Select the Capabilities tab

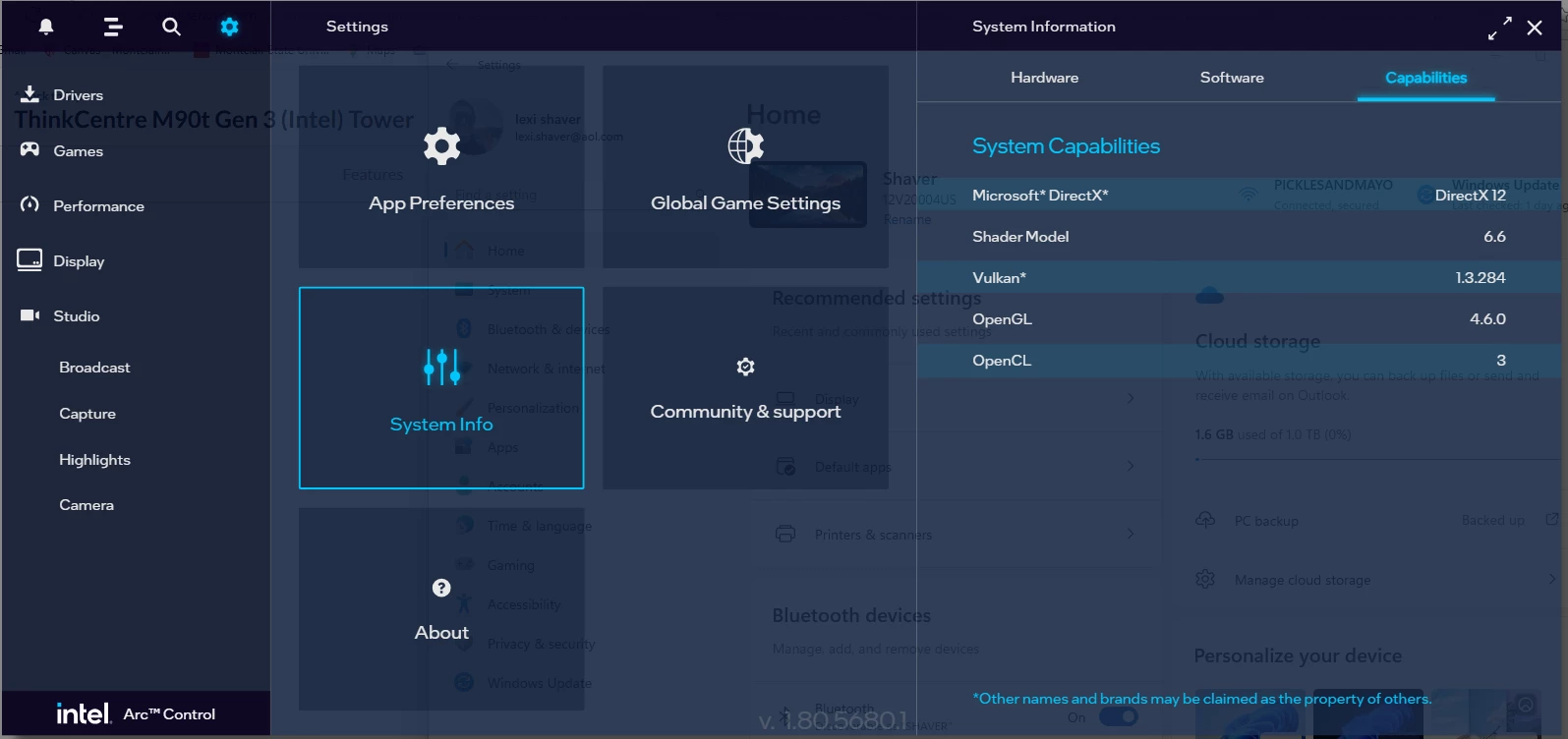pos(1425,78)
